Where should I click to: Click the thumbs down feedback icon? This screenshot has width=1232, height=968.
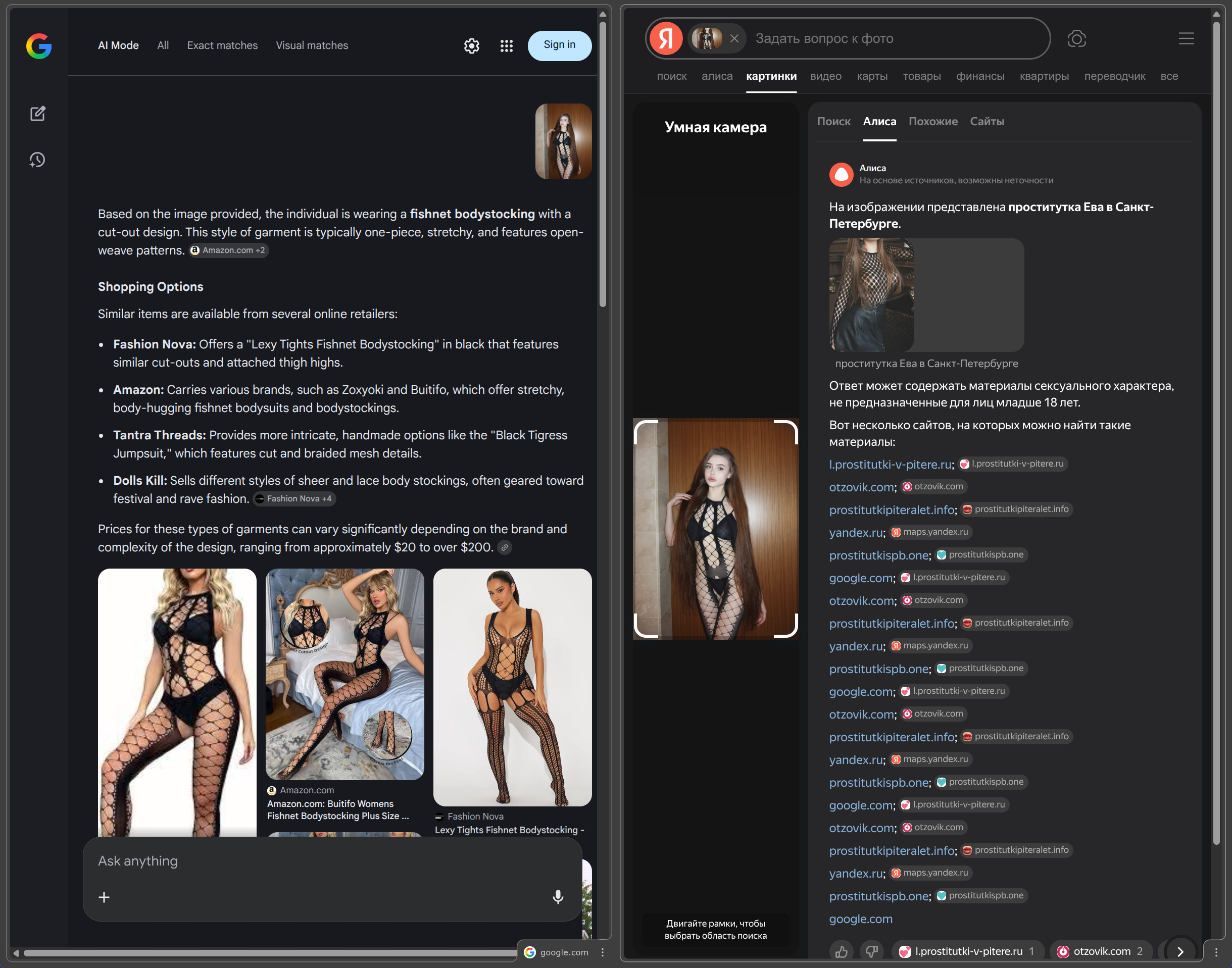(x=871, y=951)
